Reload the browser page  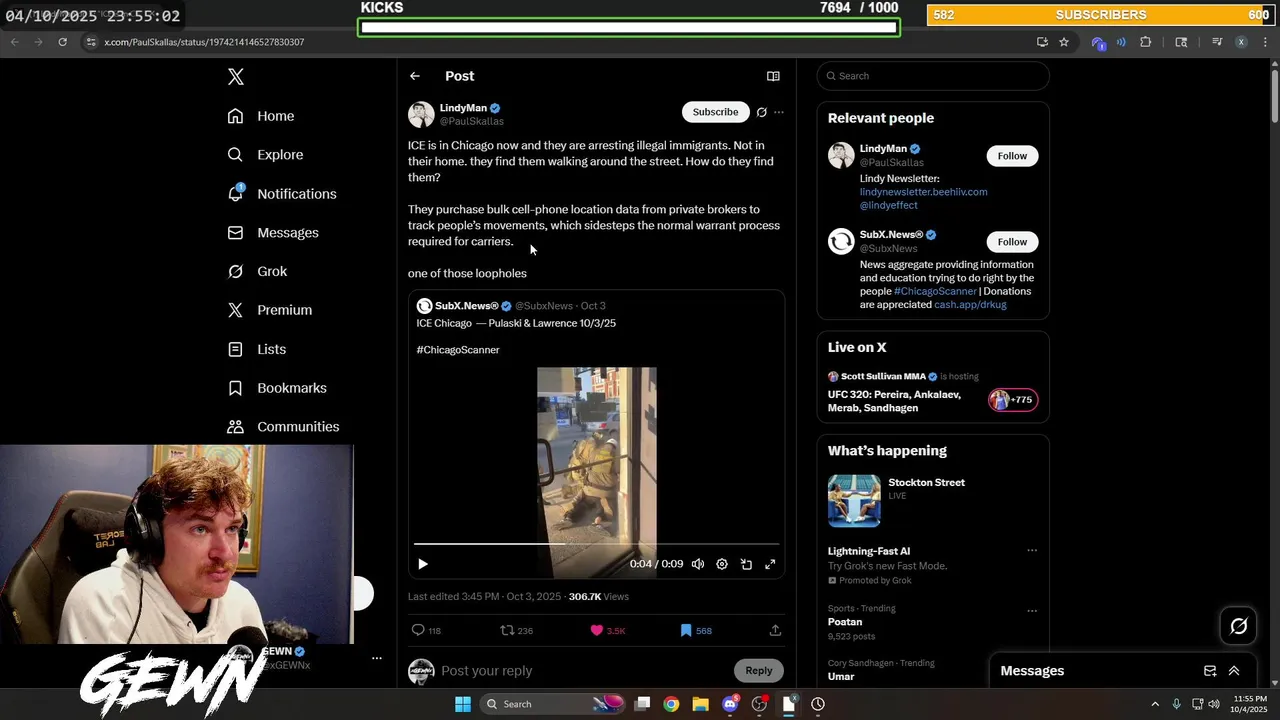[62, 42]
